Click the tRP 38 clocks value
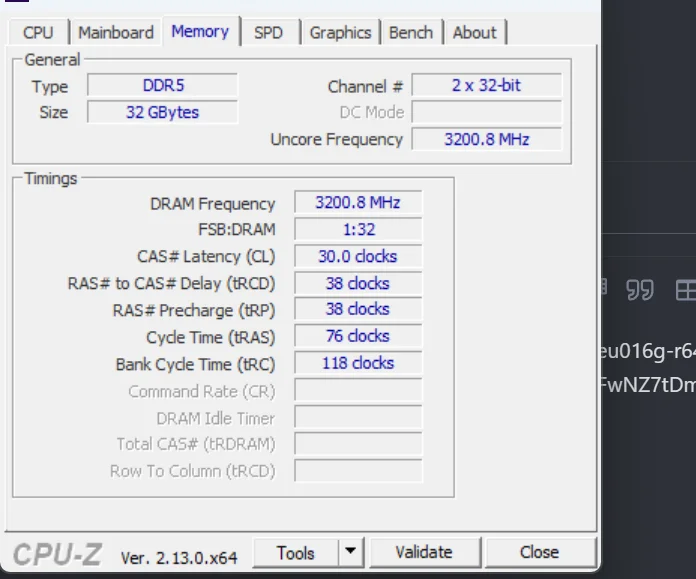This screenshot has width=696, height=579. pyautogui.click(x=358, y=309)
